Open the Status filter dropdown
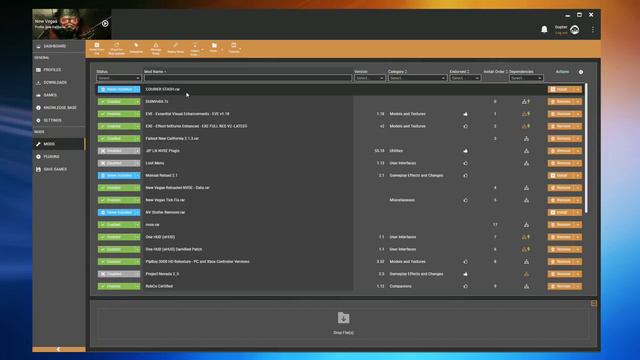This screenshot has width=640, height=360. (x=118, y=78)
